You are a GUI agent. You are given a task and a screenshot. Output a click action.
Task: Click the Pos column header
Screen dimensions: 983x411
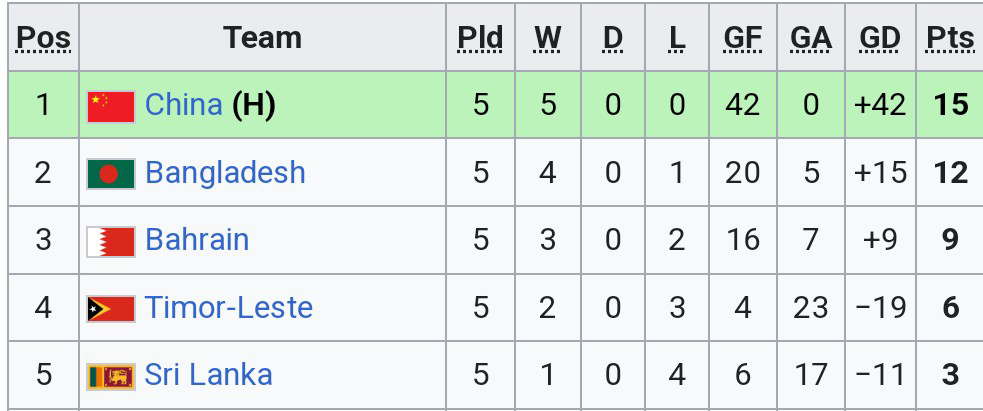[x=44, y=38]
